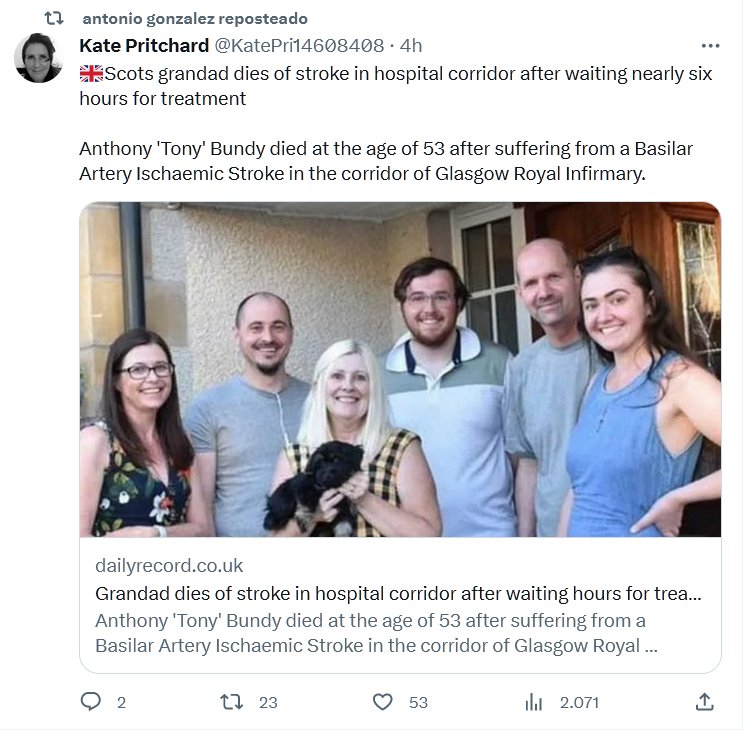Click the share upload icon
The image size is (752, 730).
(x=704, y=702)
